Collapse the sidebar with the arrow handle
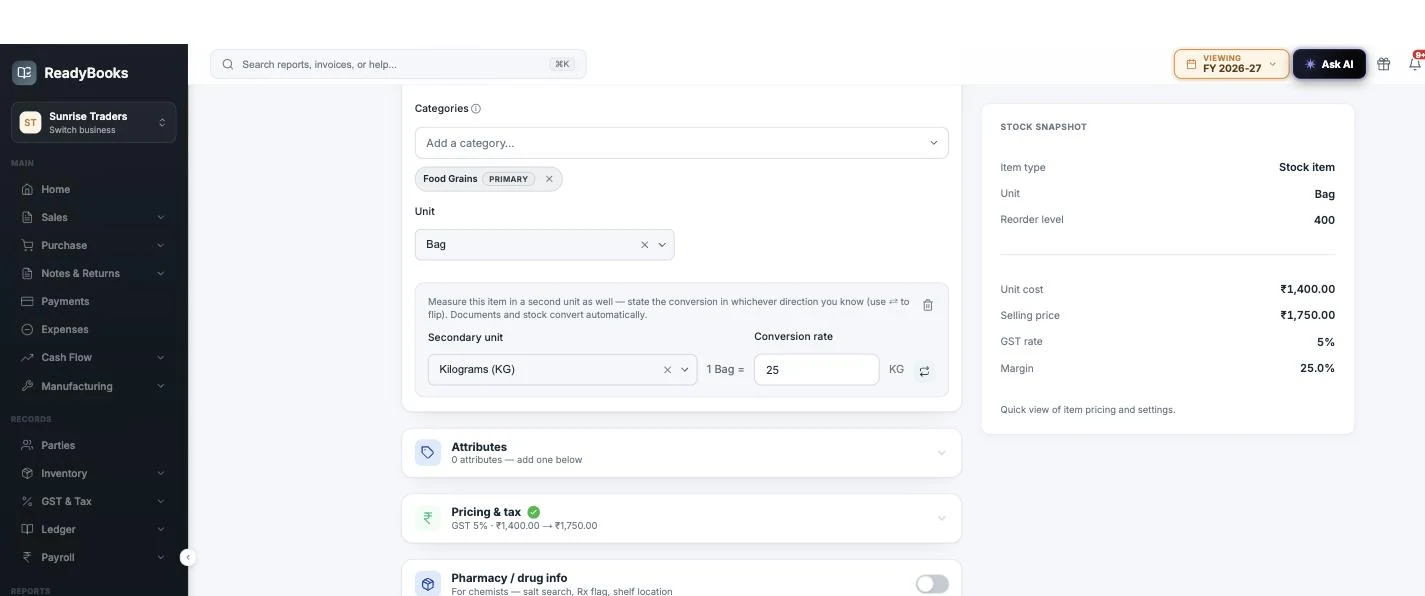Viewport: 1425px width, 596px height. (187, 557)
